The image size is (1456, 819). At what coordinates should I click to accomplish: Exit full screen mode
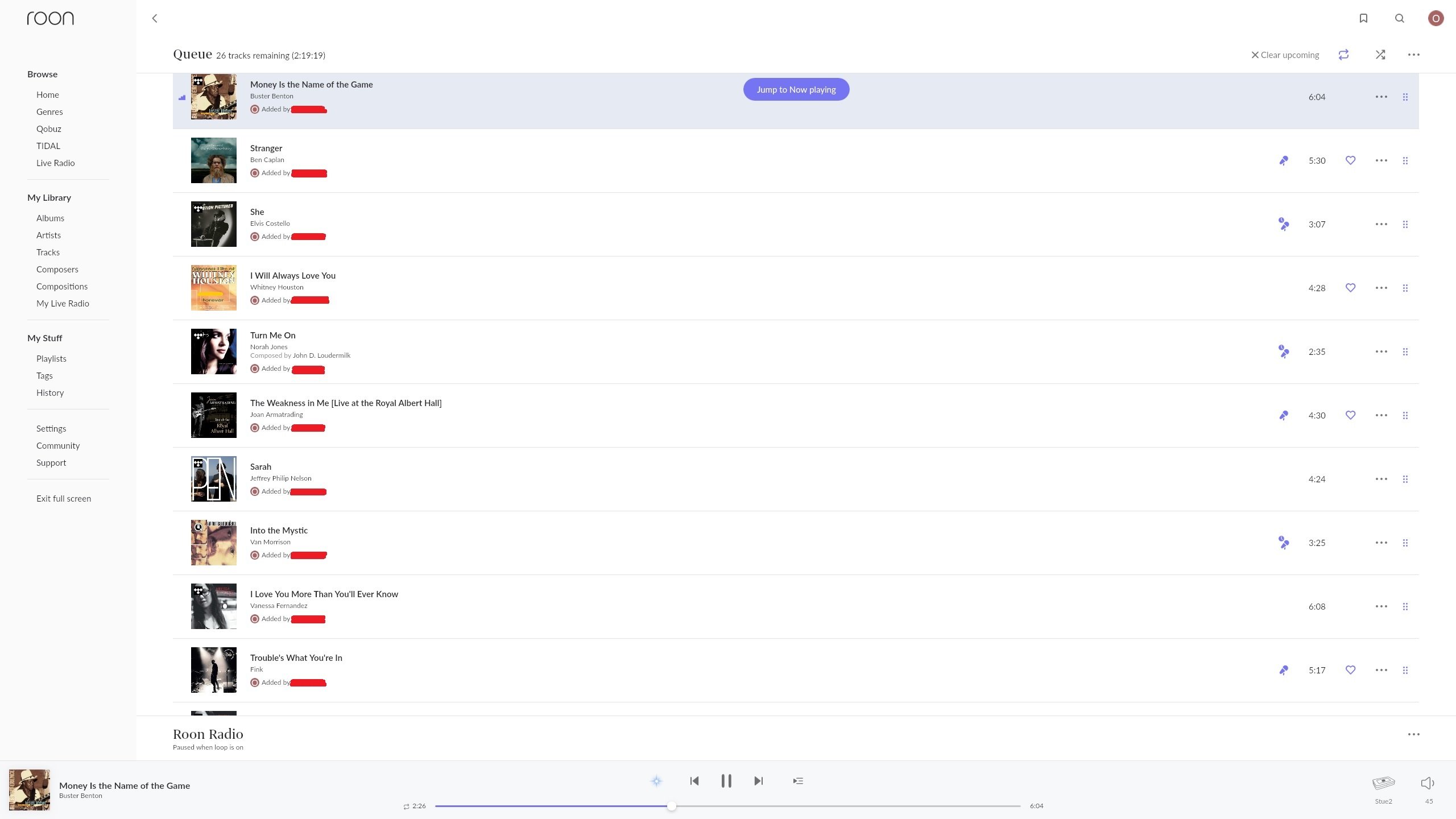64,499
